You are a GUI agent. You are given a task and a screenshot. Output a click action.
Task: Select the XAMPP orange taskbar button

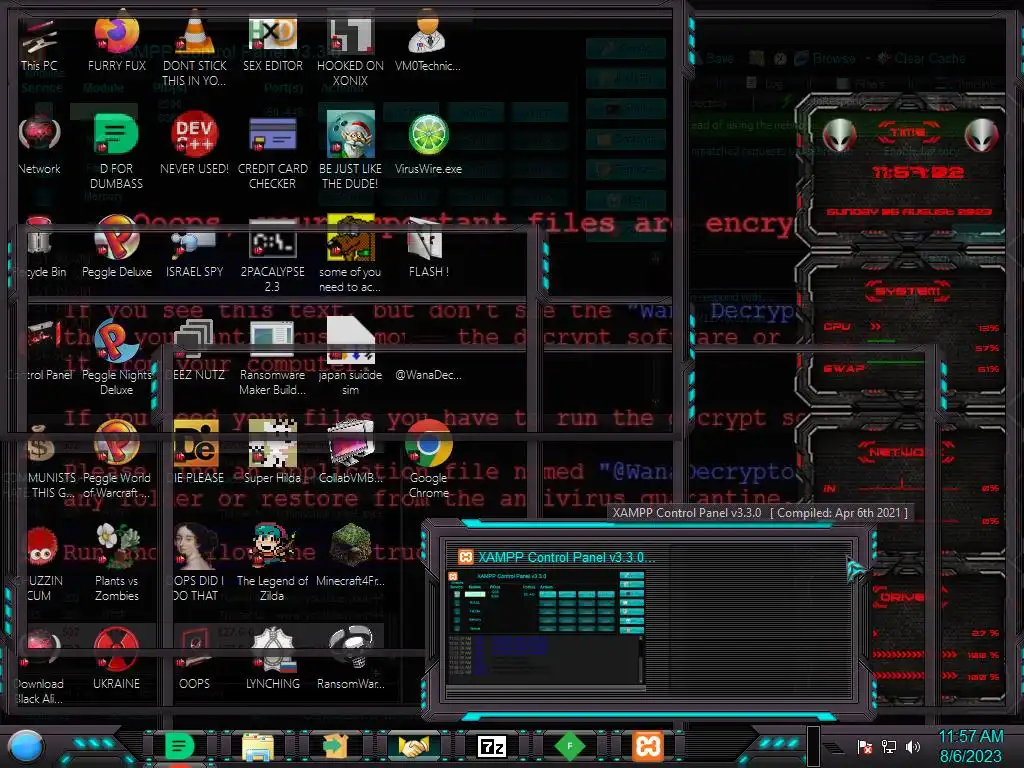click(648, 746)
